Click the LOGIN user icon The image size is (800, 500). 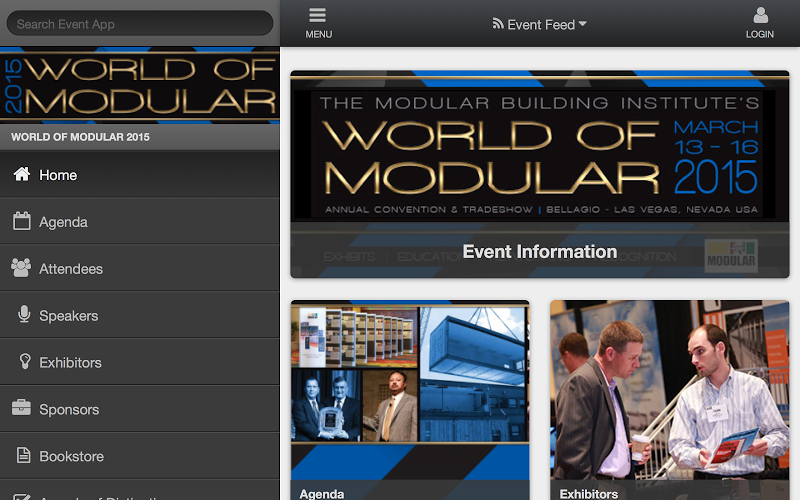click(x=760, y=15)
